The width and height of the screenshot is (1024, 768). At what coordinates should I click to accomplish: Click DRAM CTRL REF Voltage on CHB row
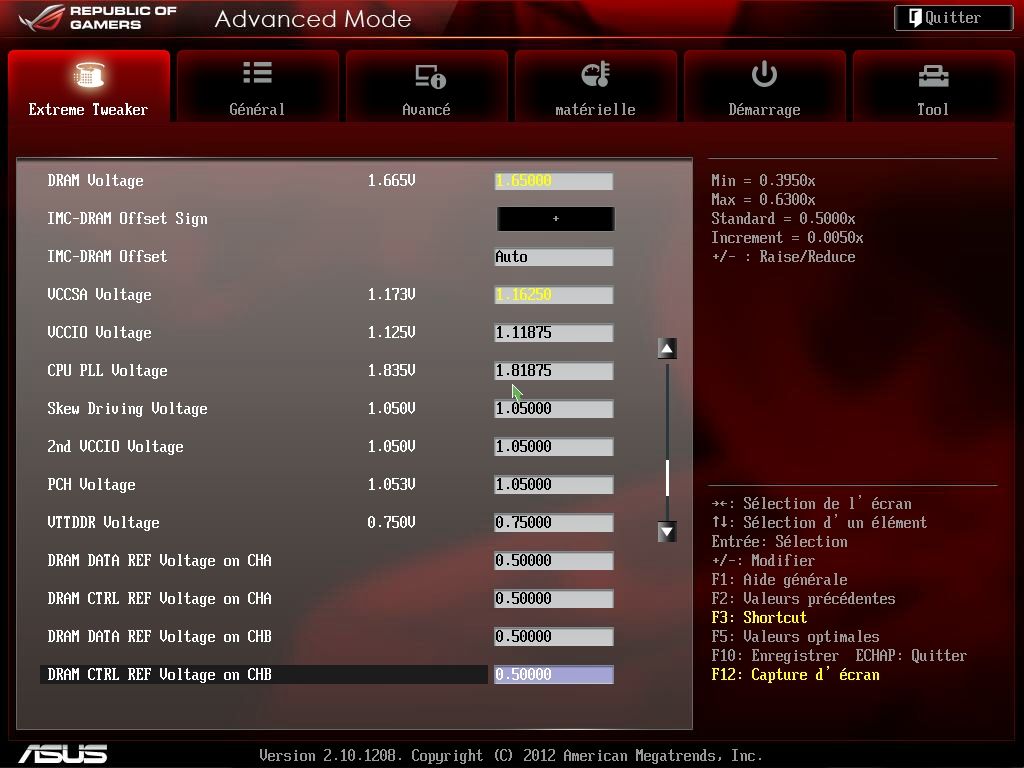pyautogui.click(x=264, y=674)
